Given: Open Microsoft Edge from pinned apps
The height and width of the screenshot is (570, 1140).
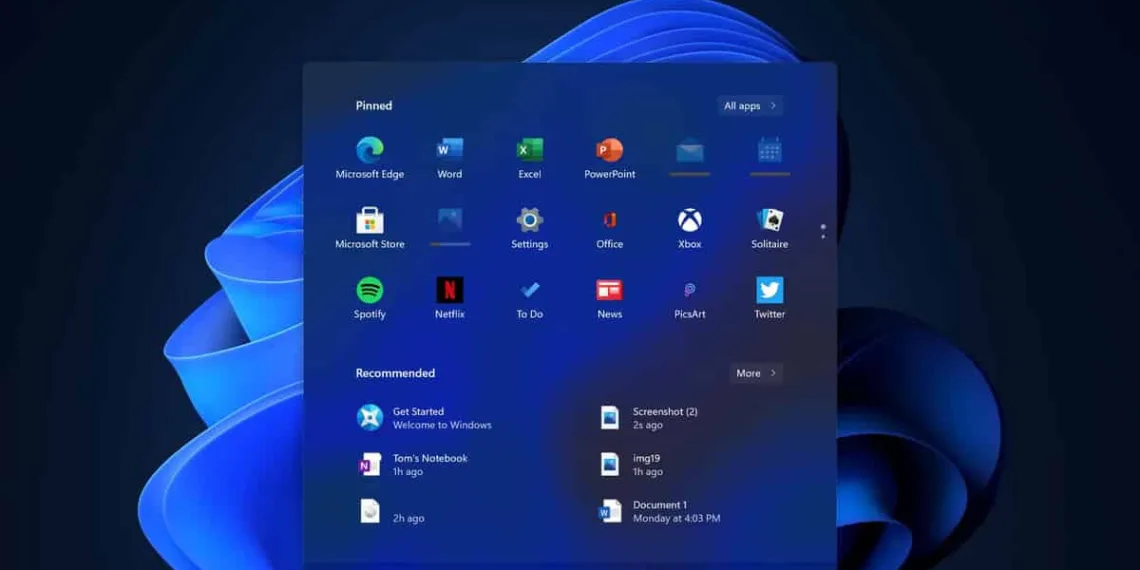Looking at the screenshot, I should (x=369, y=158).
